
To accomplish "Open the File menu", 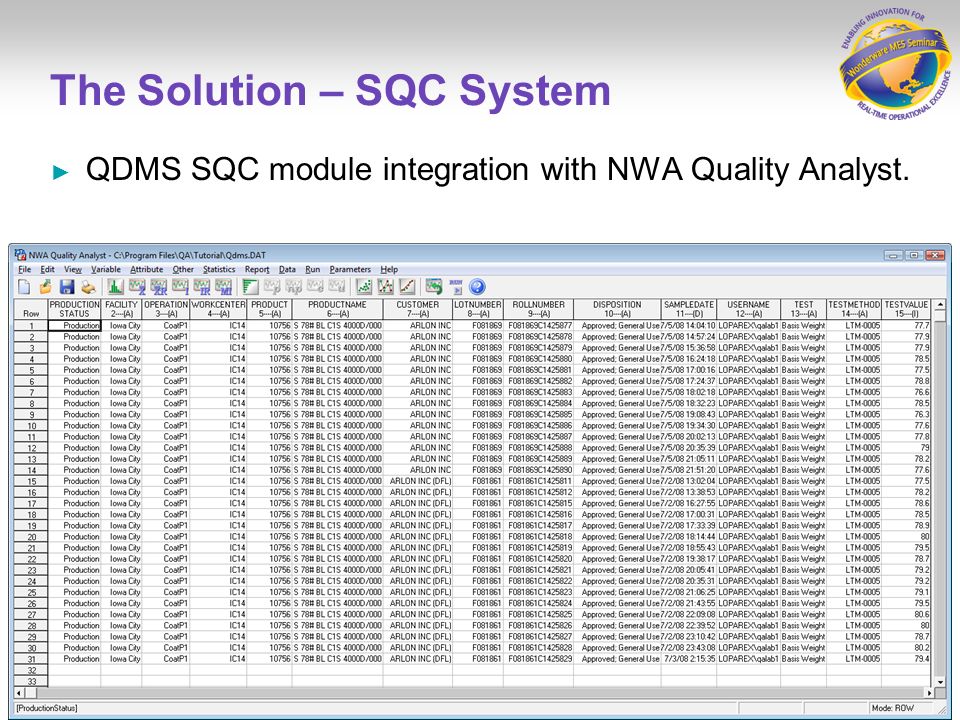I will 24,269.
